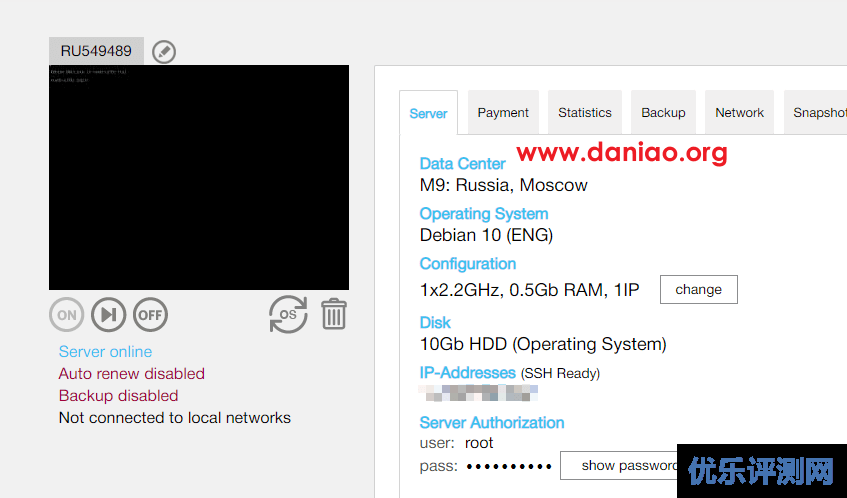Click the Server online status text
Image resolution: width=847 pixels, height=498 pixels.
coord(105,352)
